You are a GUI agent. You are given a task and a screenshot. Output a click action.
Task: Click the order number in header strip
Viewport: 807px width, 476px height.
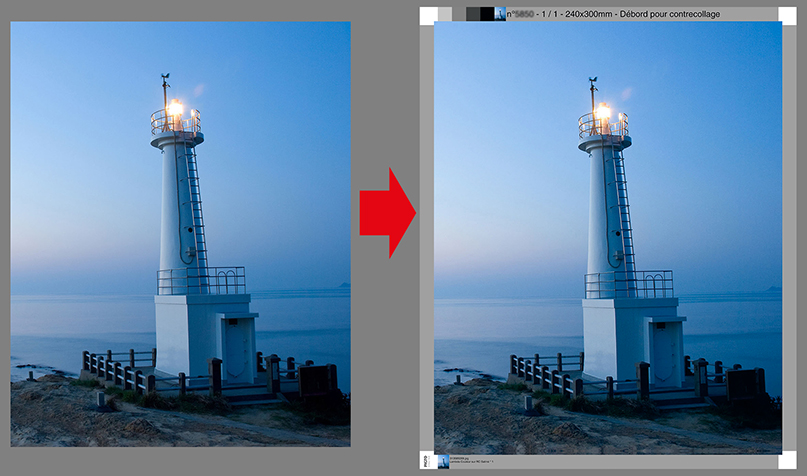click(x=520, y=14)
